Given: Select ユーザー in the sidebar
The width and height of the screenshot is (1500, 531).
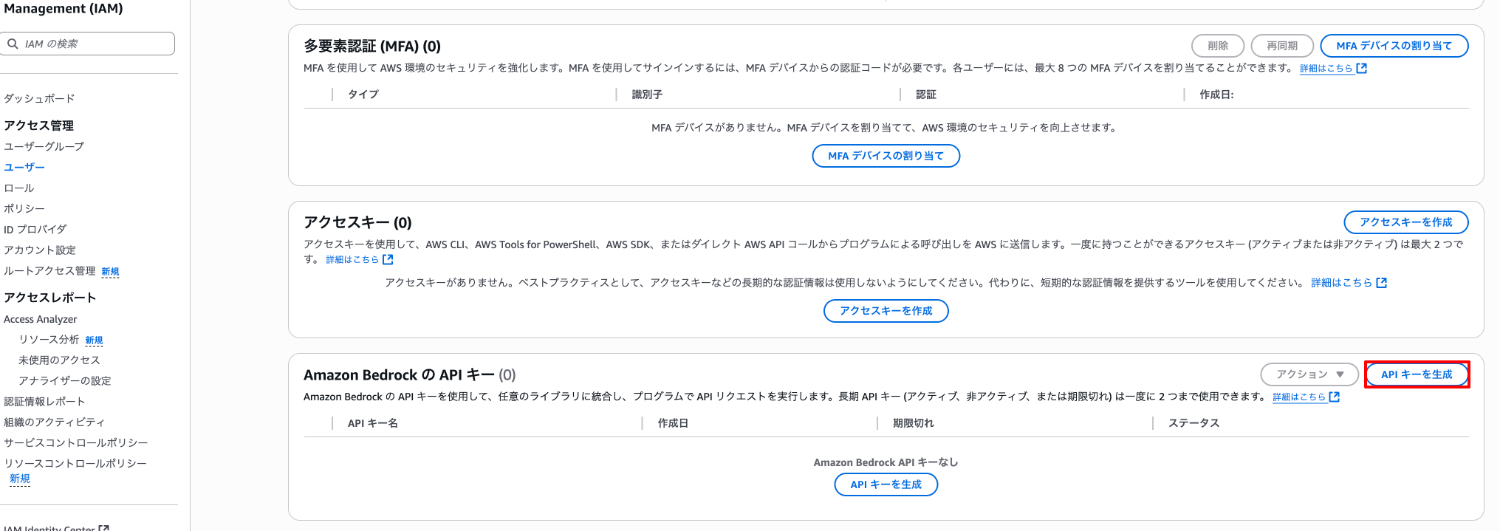Looking at the screenshot, I should 24,167.
